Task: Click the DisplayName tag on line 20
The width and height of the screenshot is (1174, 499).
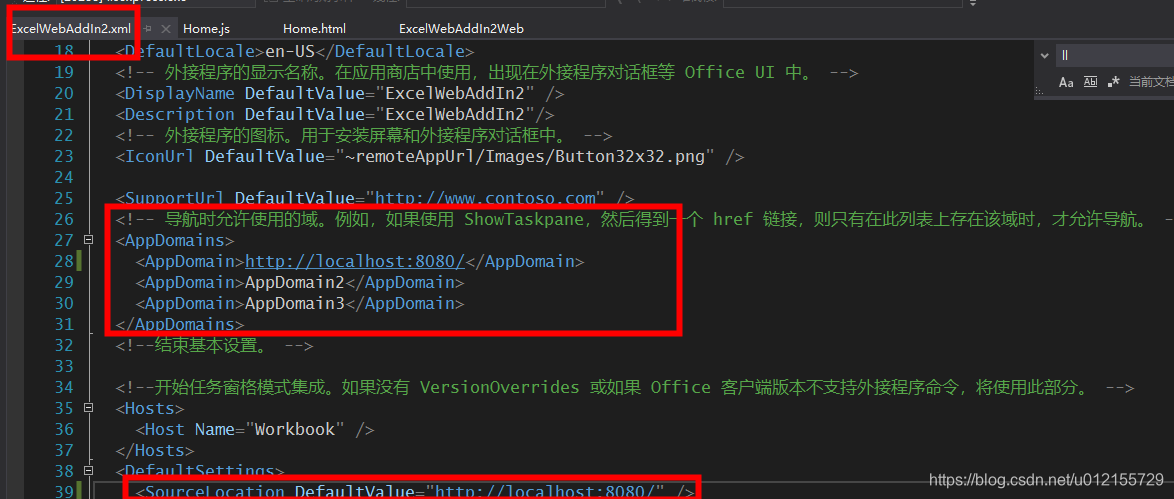Action: pyautogui.click(x=180, y=94)
